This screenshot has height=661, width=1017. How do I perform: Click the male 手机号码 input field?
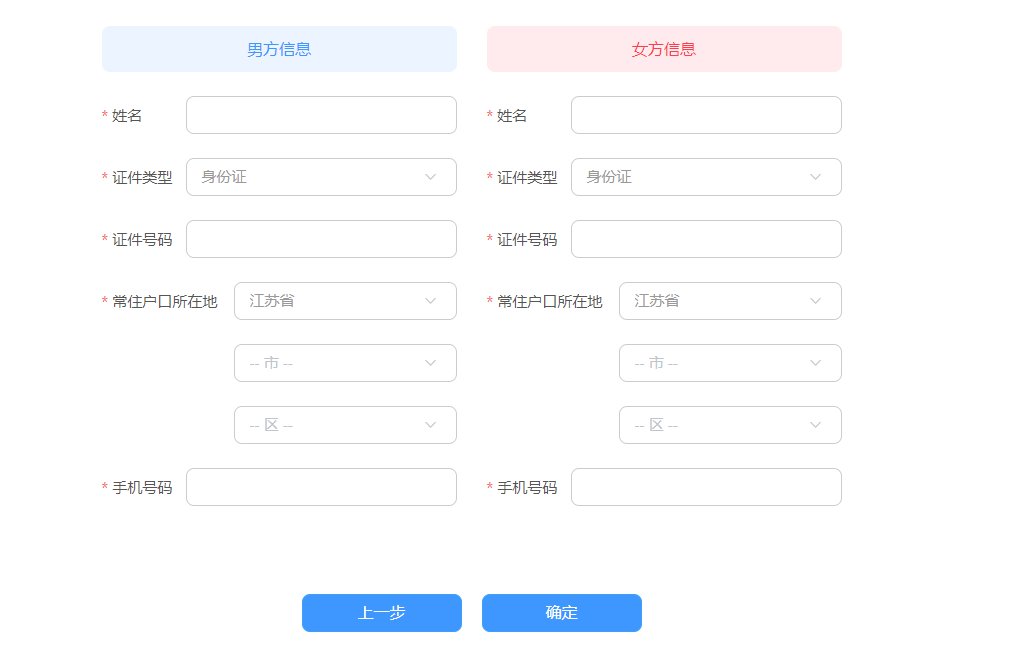tap(321, 487)
